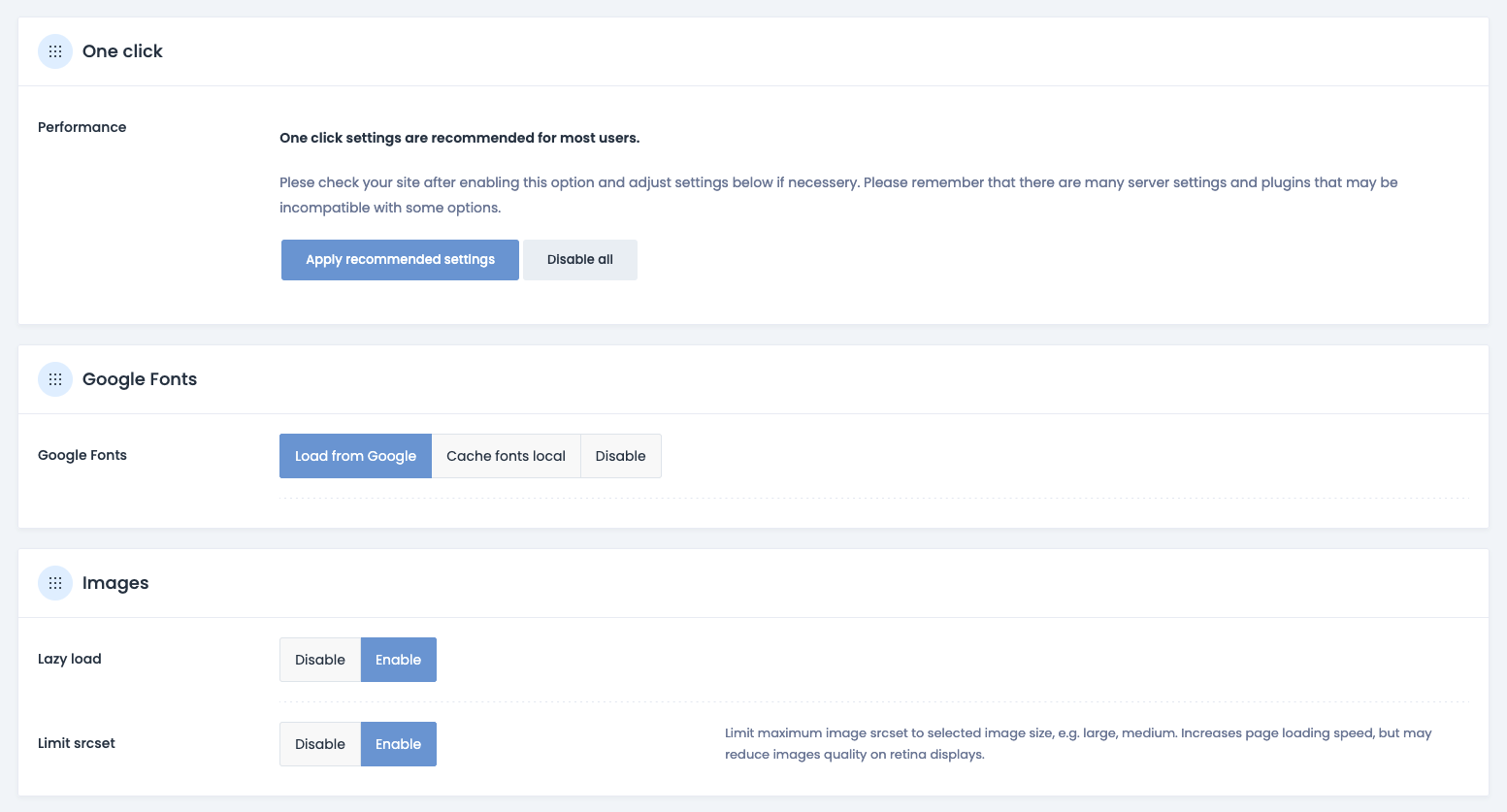Click the Google Fonts section grid icon
1507x812 pixels.
tap(55, 379)
